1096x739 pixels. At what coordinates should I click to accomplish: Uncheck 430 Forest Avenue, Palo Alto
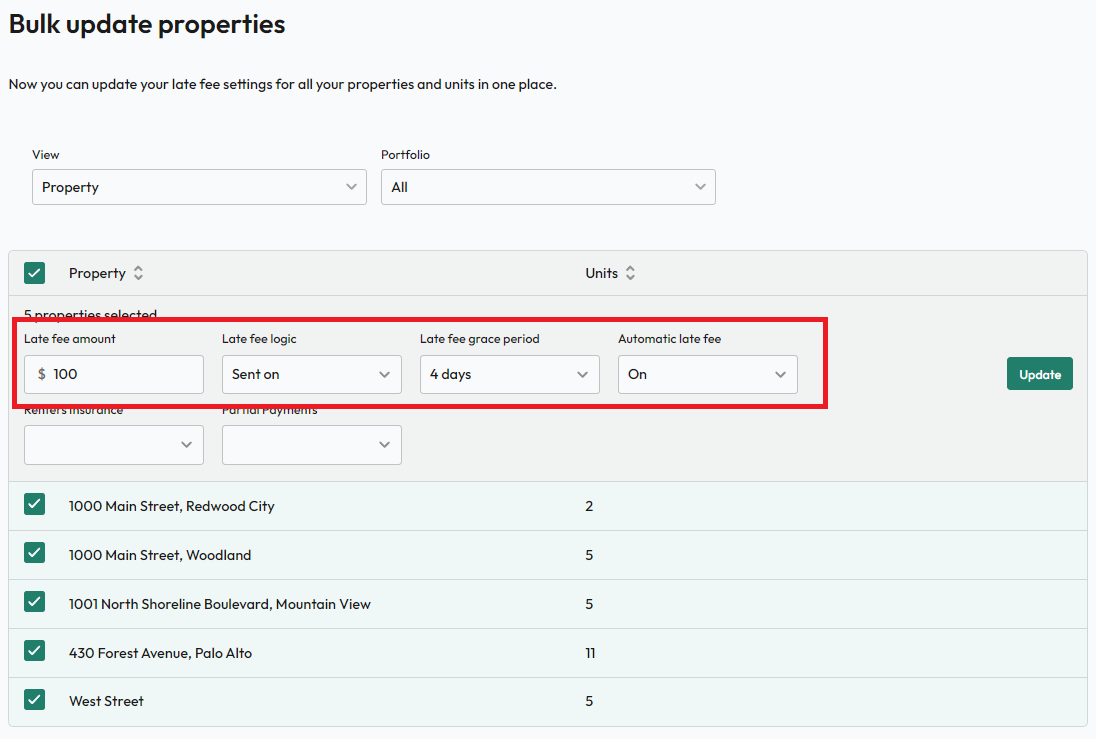(34, 651)
